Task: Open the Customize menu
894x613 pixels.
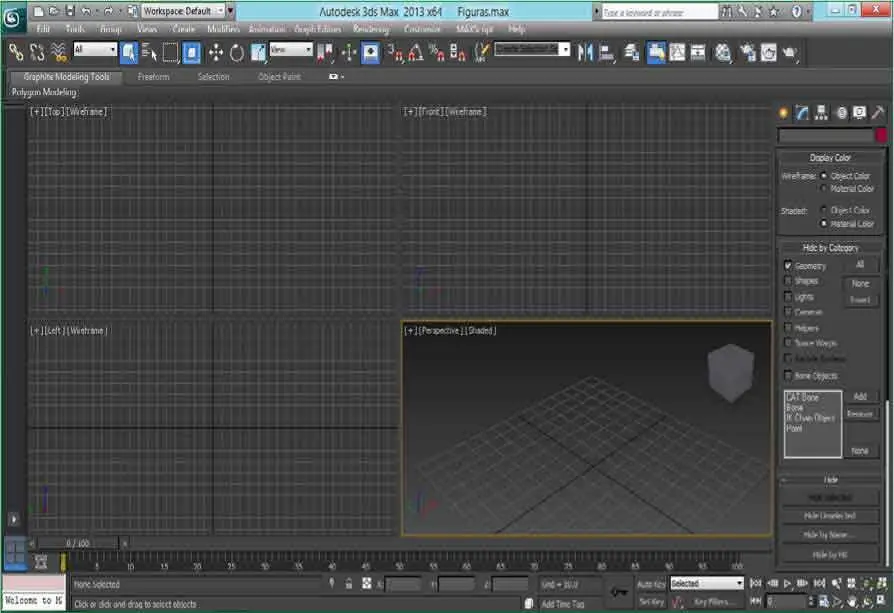Action: pos(422,29)
